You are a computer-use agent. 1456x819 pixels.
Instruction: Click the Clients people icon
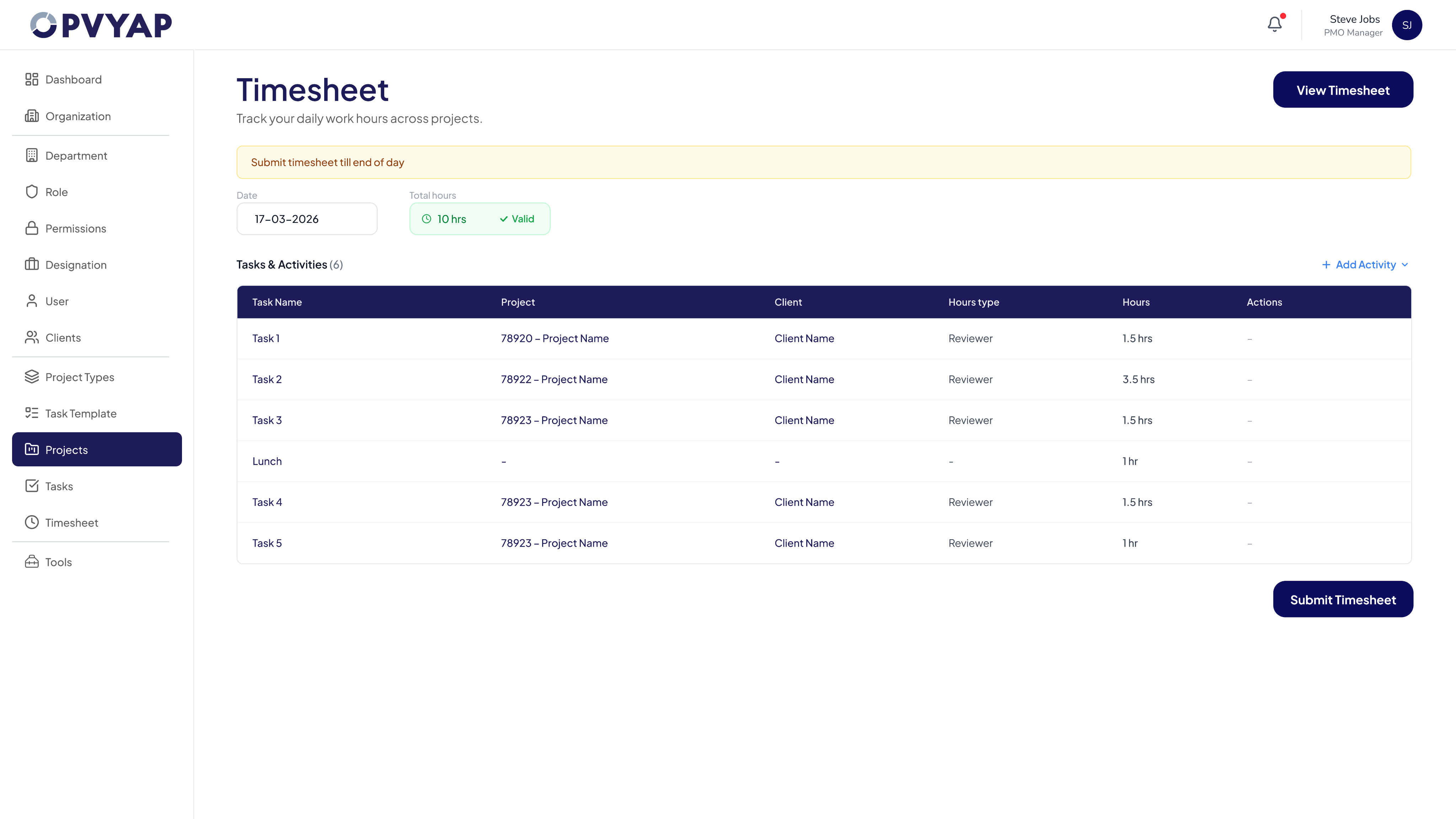tap(32, 337)
